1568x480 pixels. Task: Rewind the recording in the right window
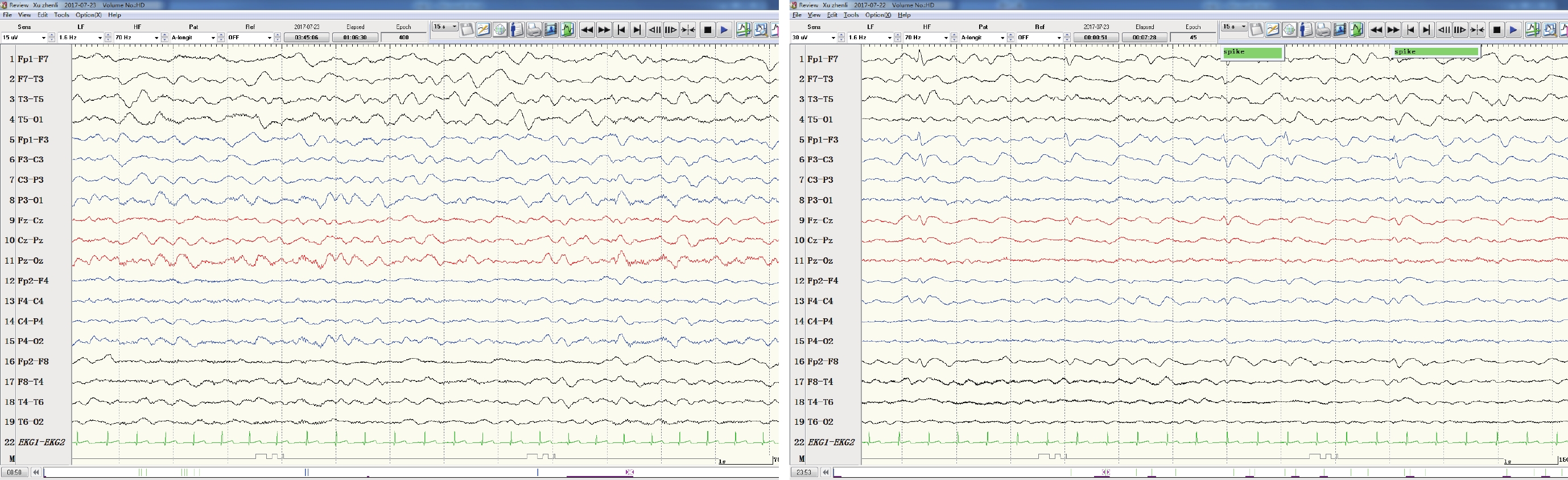pos(1376,29)
